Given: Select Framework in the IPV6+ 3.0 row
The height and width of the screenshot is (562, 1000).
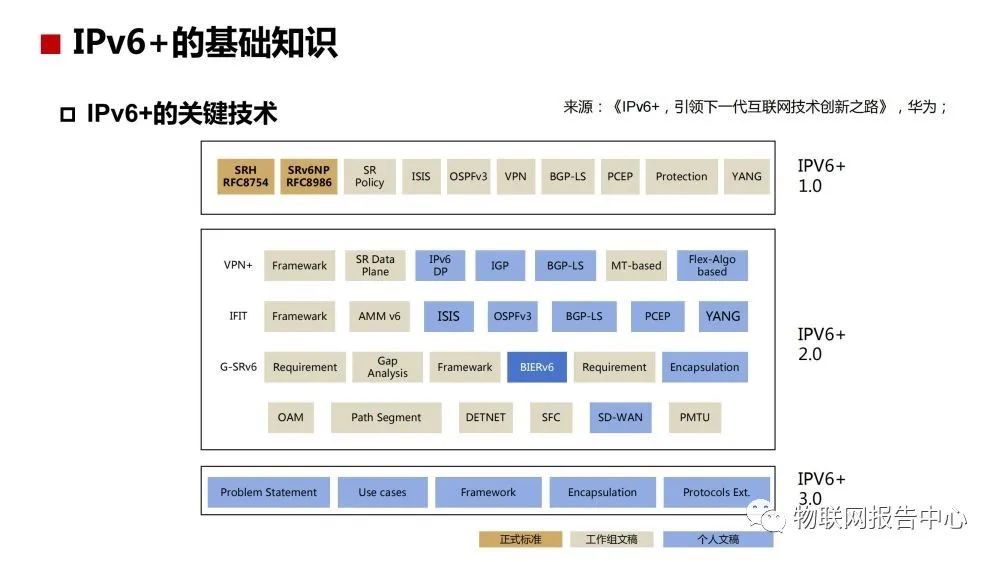Looking at the screenshot, I should point(489,492).
